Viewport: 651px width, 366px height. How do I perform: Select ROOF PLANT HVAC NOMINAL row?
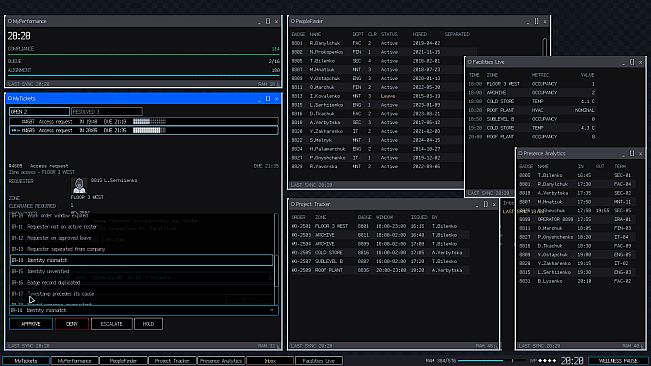[x=532, y=110]
